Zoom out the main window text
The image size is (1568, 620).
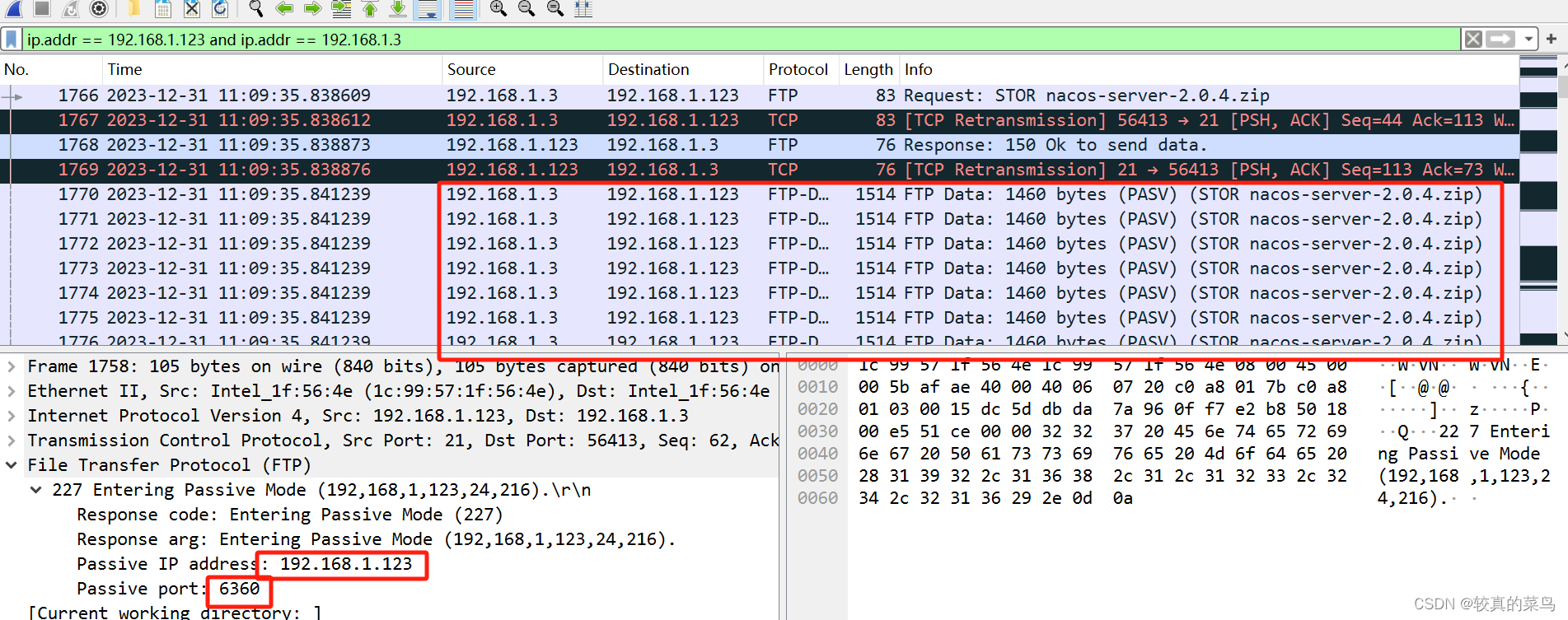click(527, 8)
